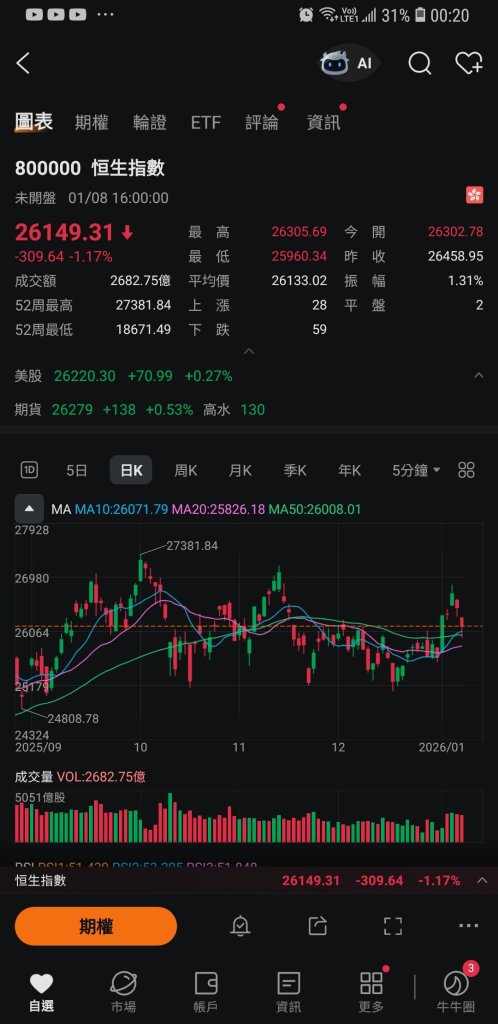This screenshot has height=1024, width=498.
Task: Tap the orange 期權 button
Action: pos(96,926)
